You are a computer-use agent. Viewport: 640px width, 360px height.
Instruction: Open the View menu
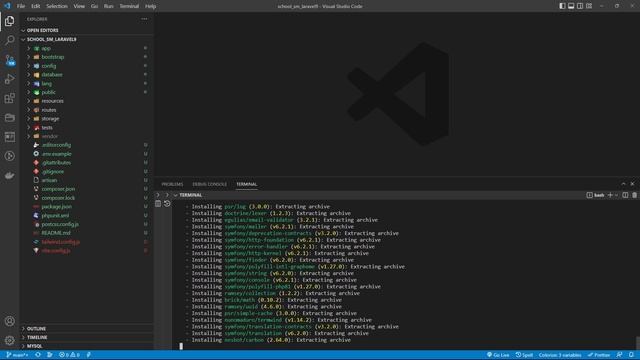pyautogui.click(x=79, y=6)
